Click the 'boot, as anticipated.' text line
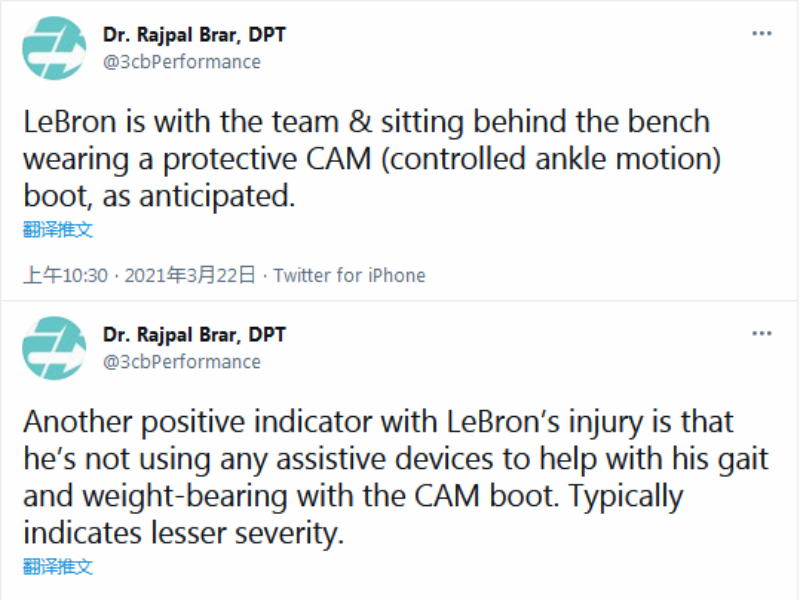 point(159,196)
